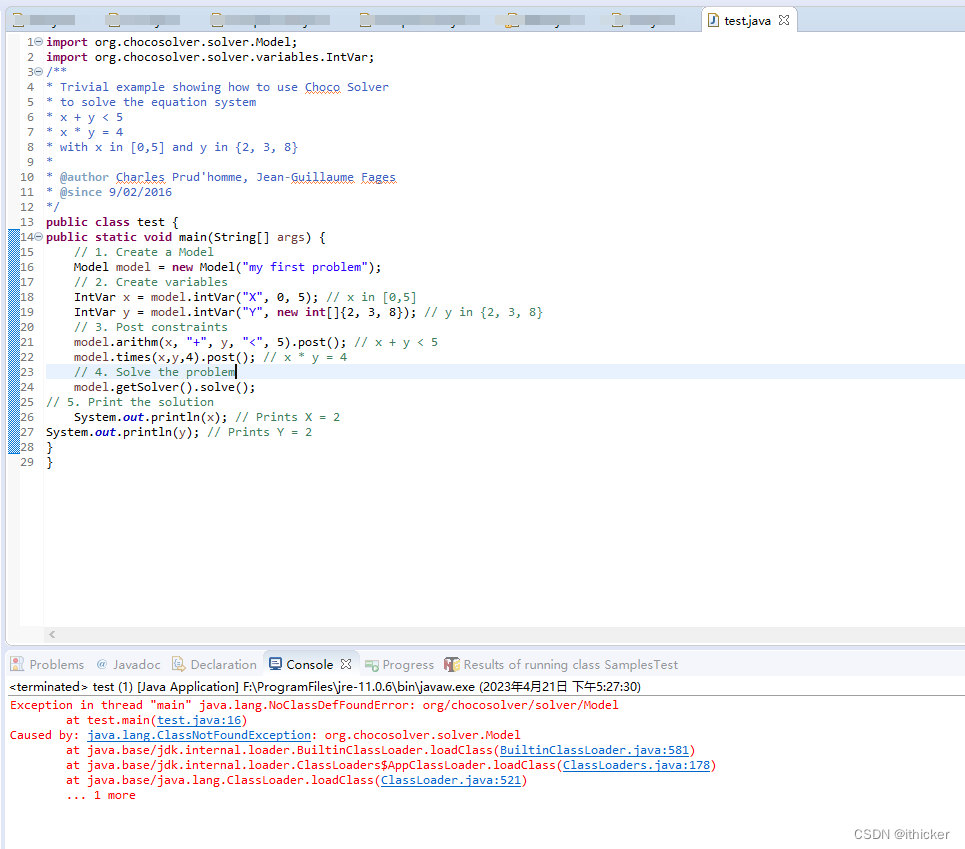Click the 'model.times(x,y,4).post();' line
Screen dimensions: 965x849
click(164, 357)
